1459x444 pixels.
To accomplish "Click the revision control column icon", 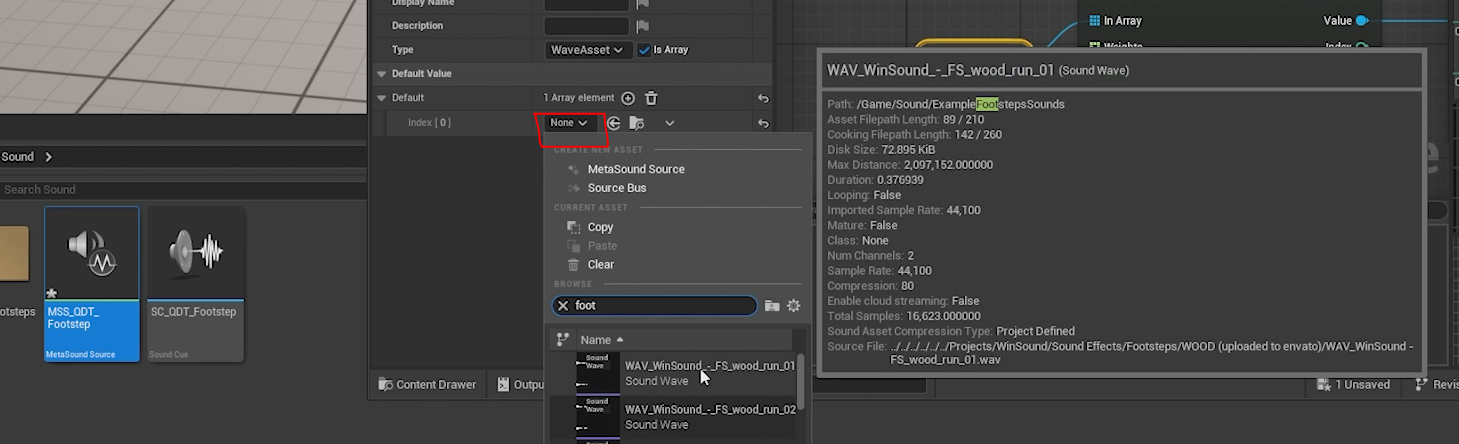I will click(x=563, y=340).
